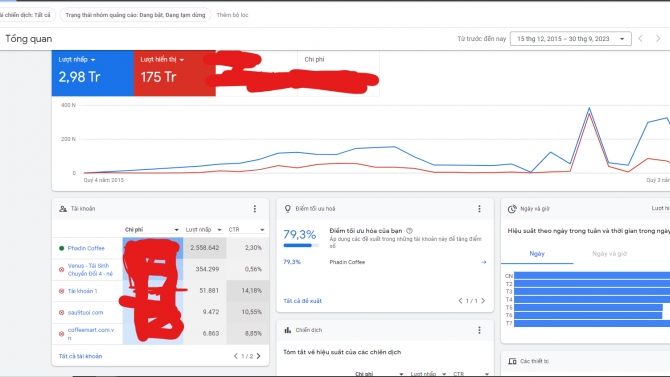Go to previous page of accounts list

coord(235,356)
